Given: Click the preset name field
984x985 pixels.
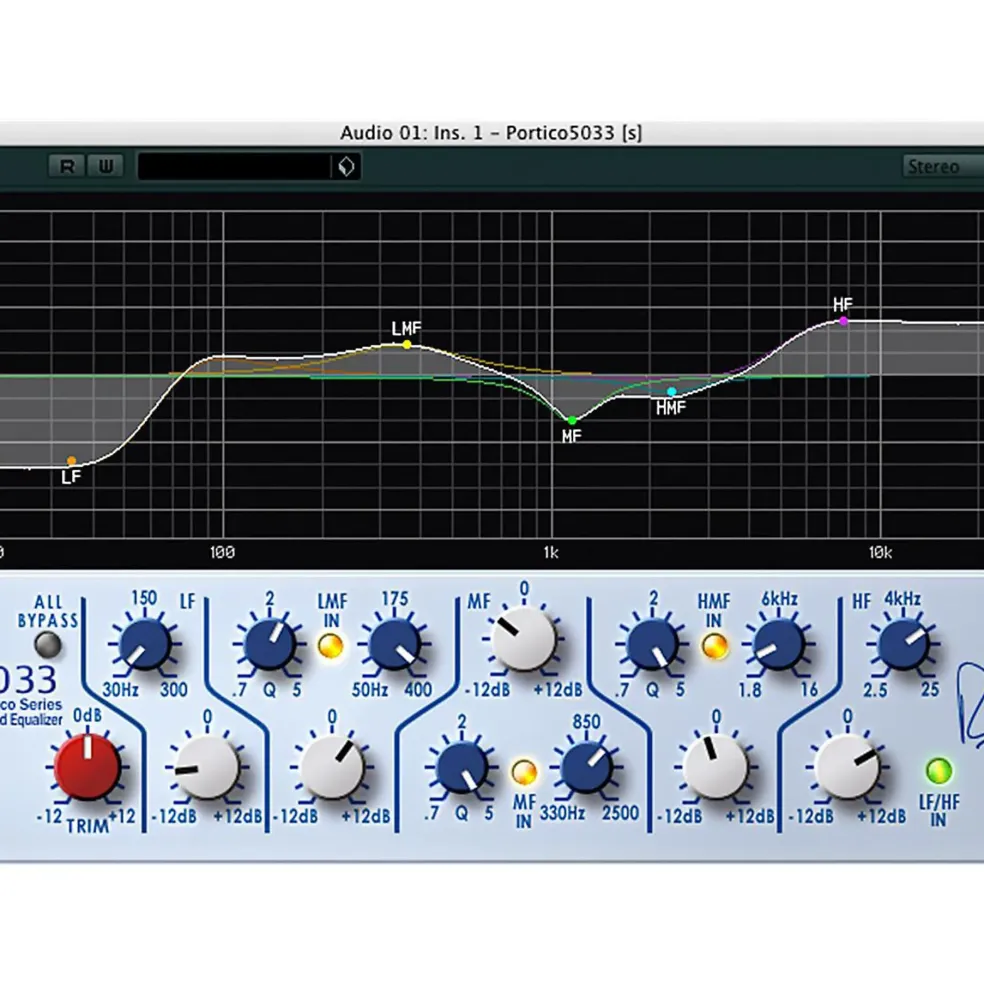Looking at the screenshot, I should (x=234, y=167).
